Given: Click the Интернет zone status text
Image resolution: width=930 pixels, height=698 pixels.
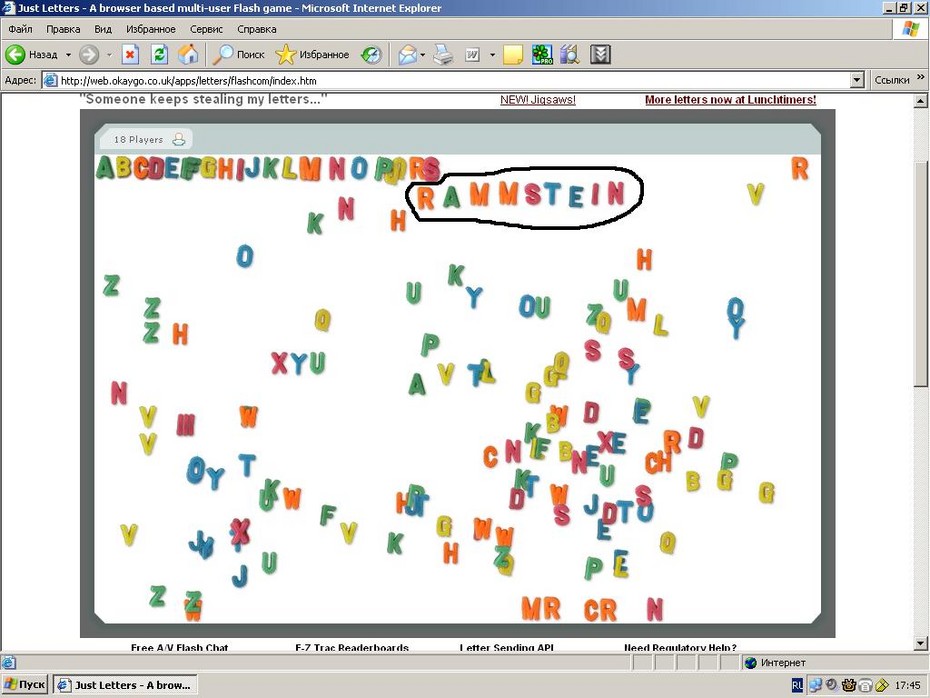Looking at the screenshot, I should (783, 662).
